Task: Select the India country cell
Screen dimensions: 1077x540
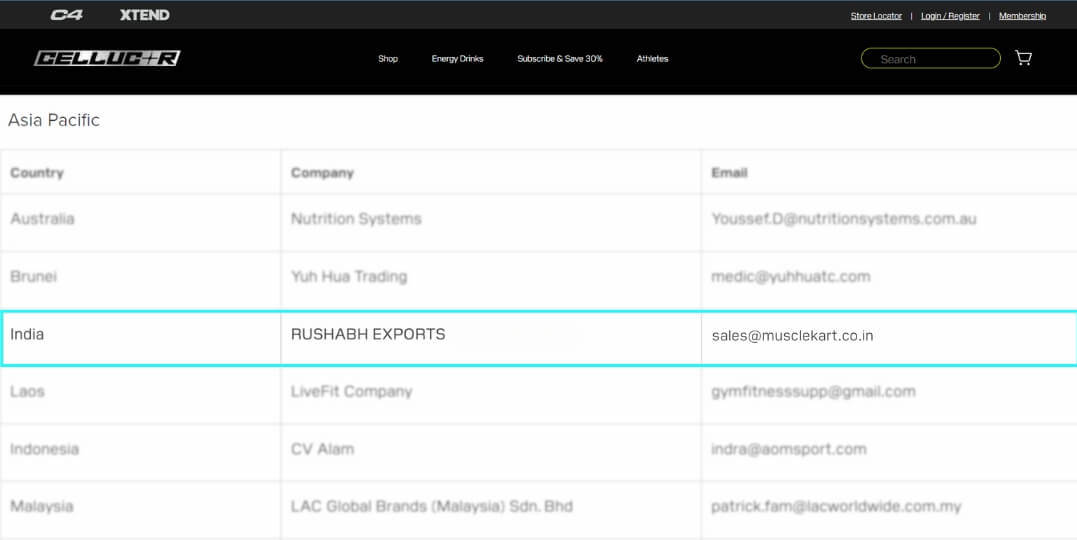Action: (27, 335)
